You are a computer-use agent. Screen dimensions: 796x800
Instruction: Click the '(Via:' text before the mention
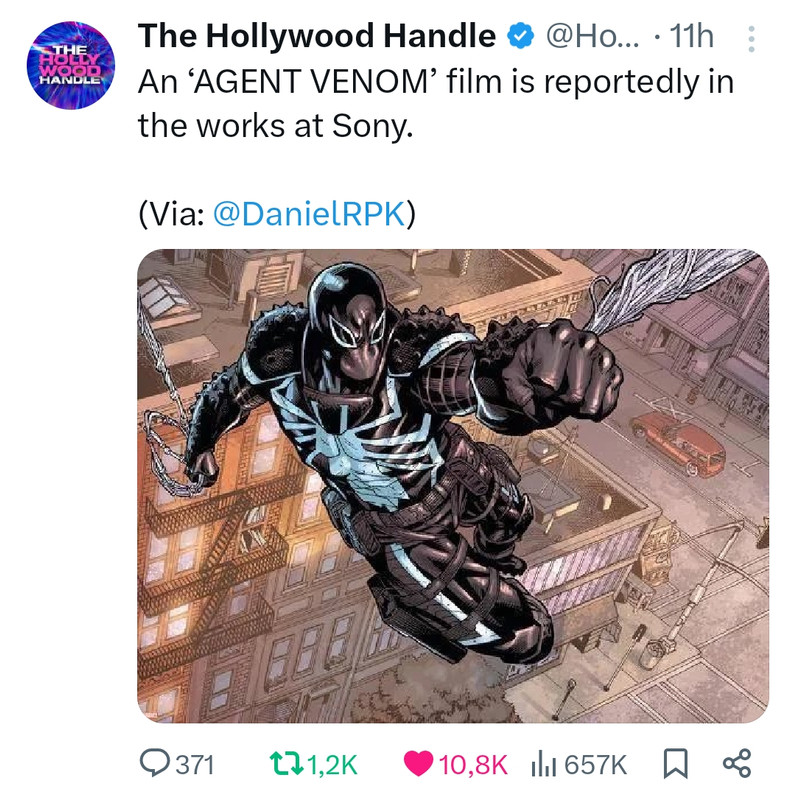click(x=172, y=214)
